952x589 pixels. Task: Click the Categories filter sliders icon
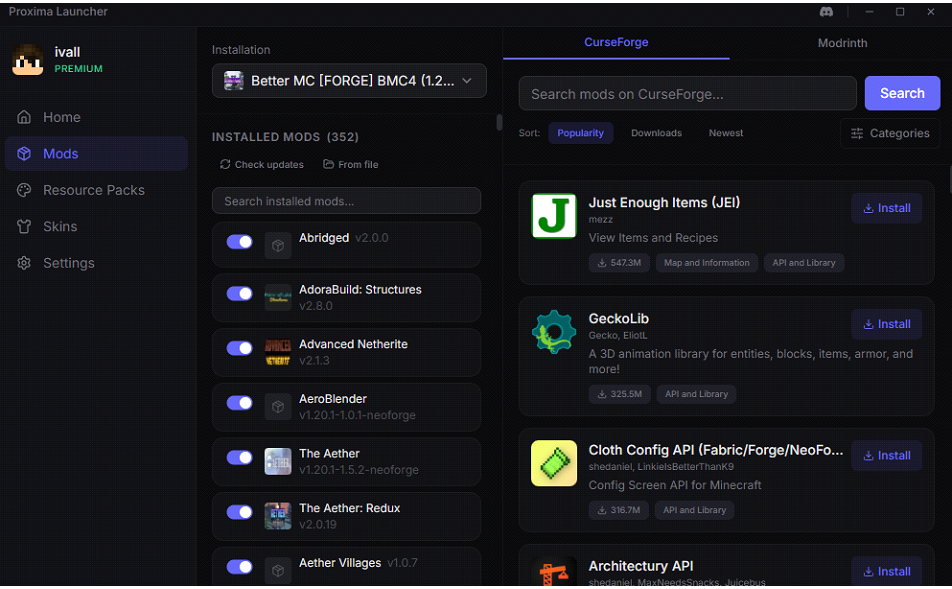point(857,133)
